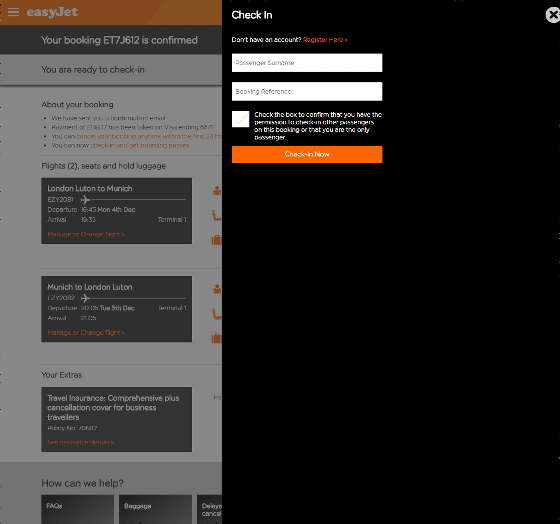Click 'Flights (2), seats and hold luggage' heading
Screen dimensions: 560x524
[x=104, y=166]
